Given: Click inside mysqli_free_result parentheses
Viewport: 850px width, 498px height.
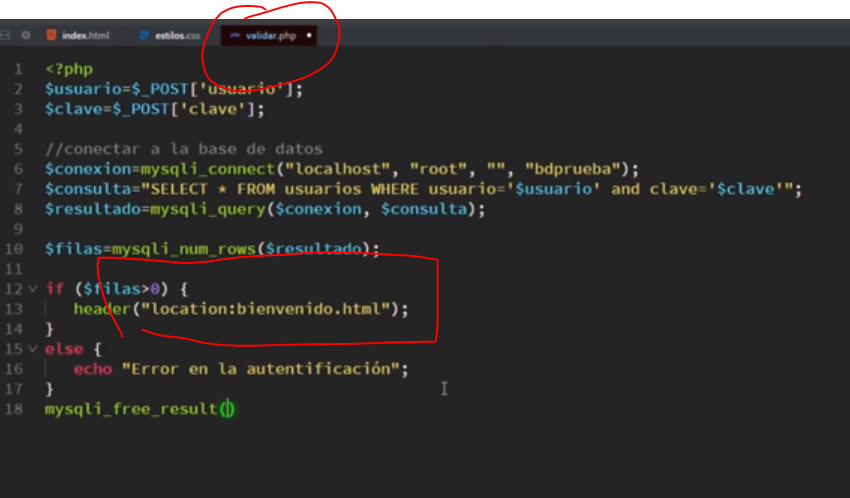Looking at the screenshot, I should (226, 409).
